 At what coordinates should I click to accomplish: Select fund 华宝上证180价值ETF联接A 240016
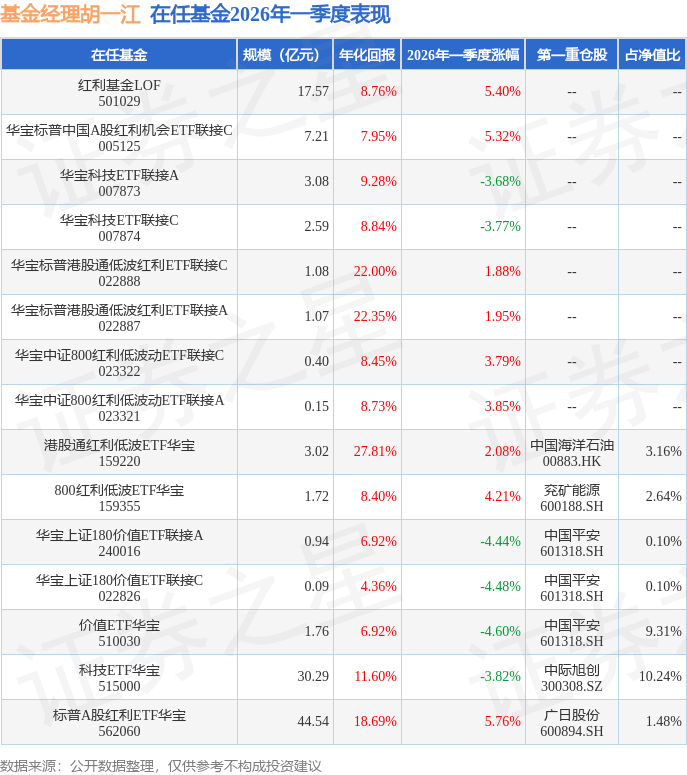pos(119,542)
